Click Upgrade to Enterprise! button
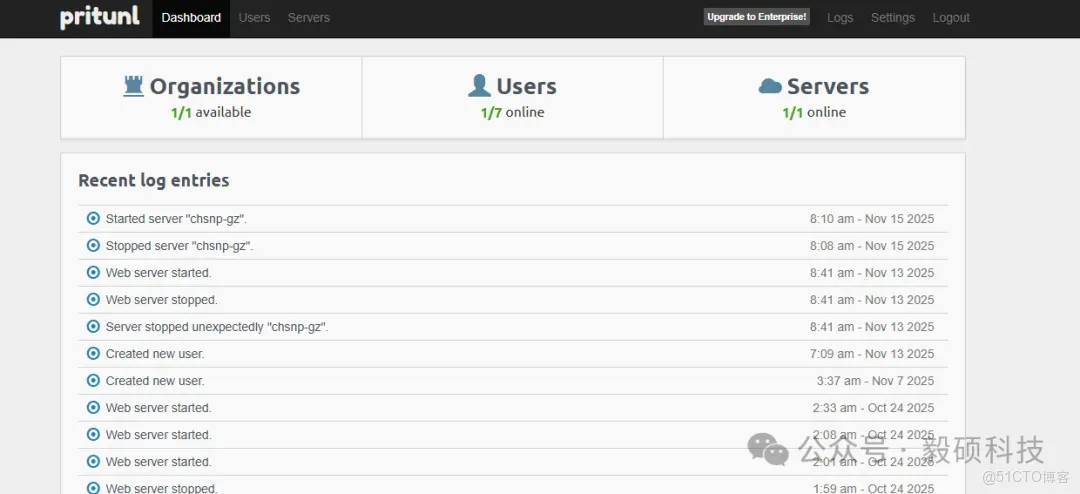Image resolution: width=1080 pixels, height=494 pixels. coord(756,17)
